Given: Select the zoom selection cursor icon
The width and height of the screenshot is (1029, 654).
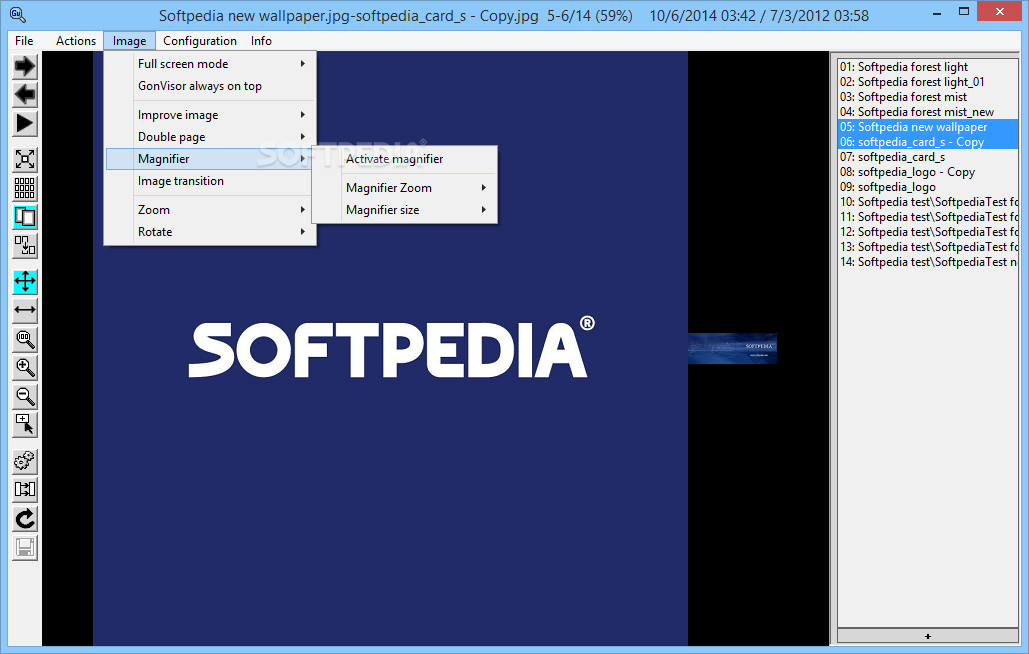Looking at the screenshot, I should click(x=25, y=426).
